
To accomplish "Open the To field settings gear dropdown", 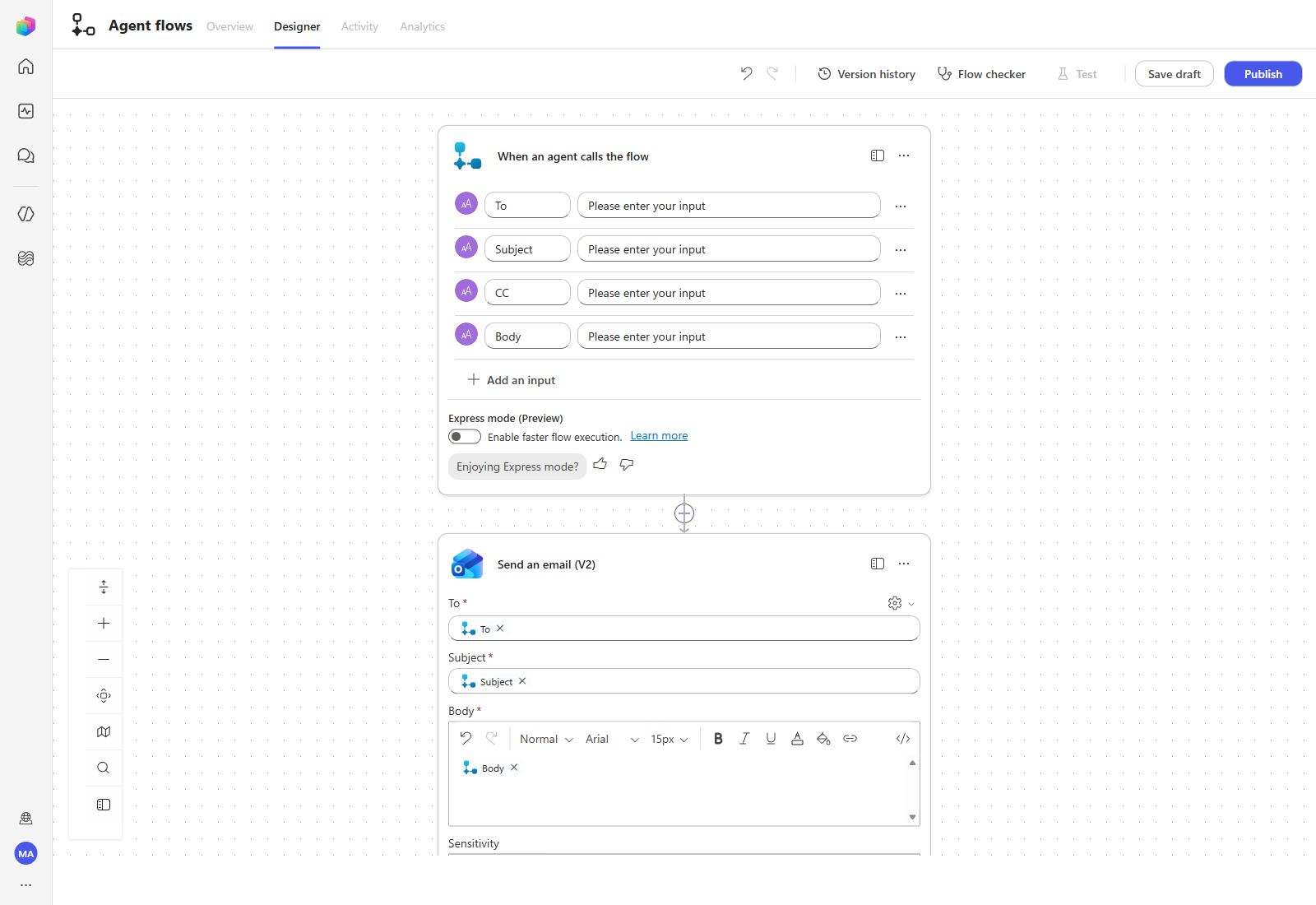I will (901, 603).
